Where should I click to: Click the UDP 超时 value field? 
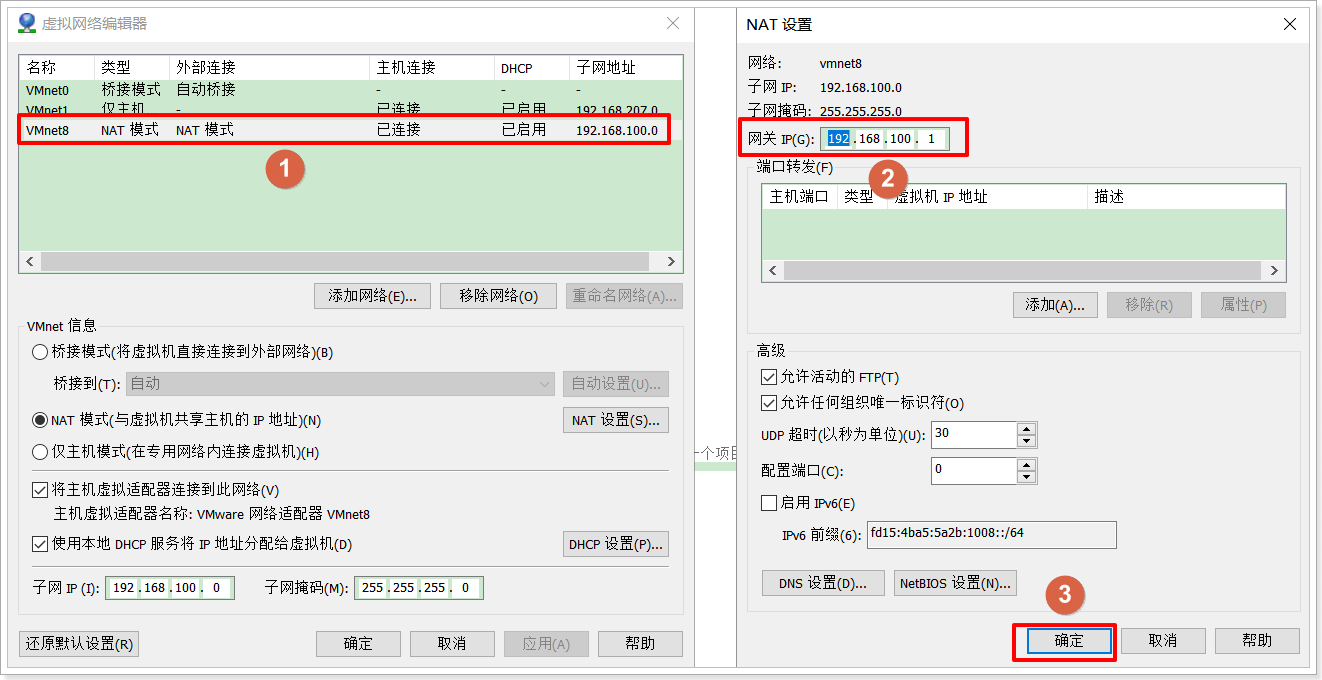(974, 435)
